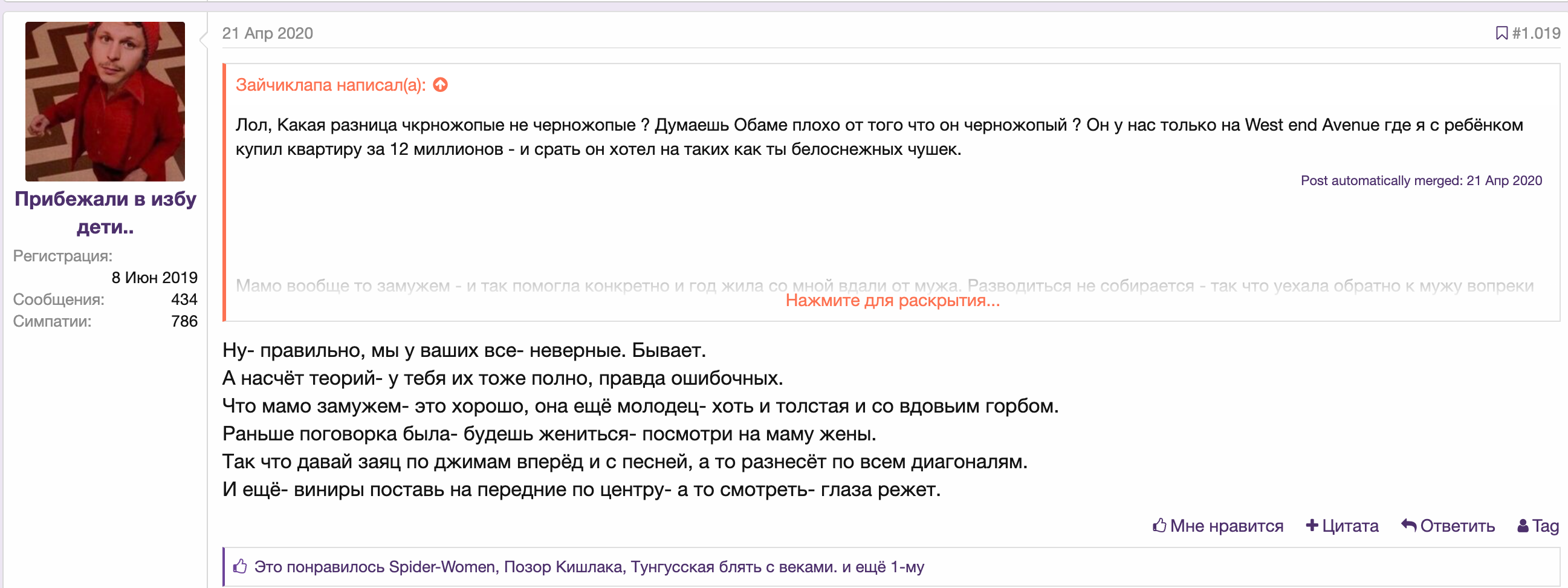
Task: Click the Симпатии count 786
Action: point(184,321)
